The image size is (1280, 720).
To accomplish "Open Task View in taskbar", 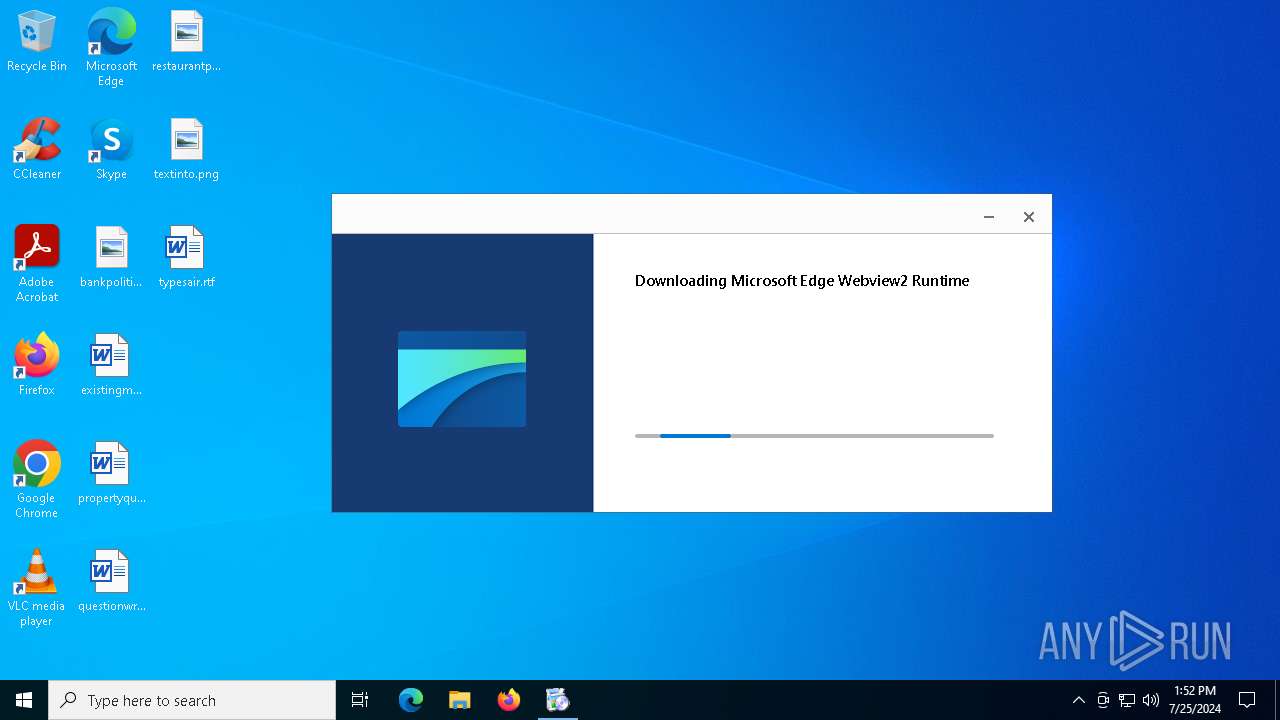I will (x=360, y=700).
